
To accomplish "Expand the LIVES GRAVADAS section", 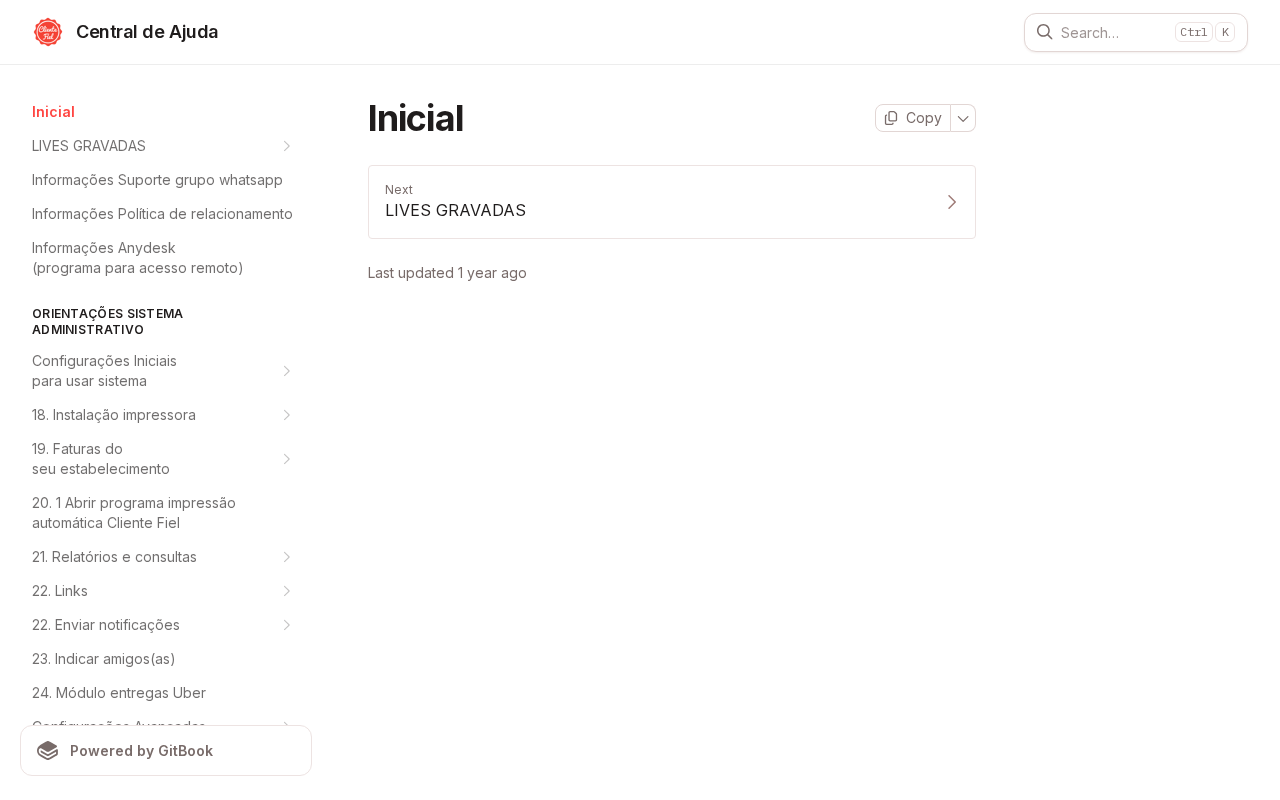I will [x=287, y=146].
